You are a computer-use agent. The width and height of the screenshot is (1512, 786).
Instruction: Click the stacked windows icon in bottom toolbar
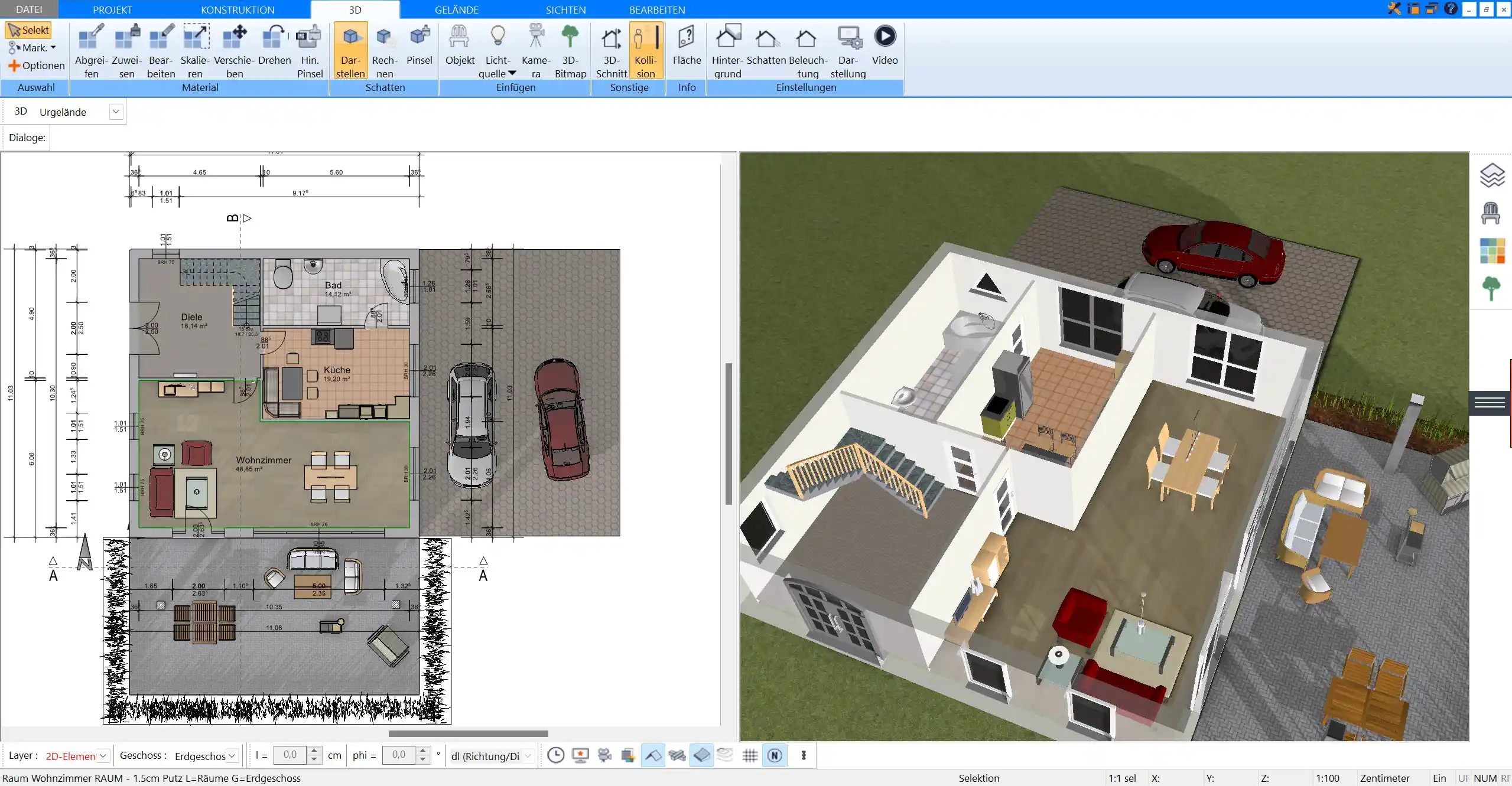tap(627, 755)
